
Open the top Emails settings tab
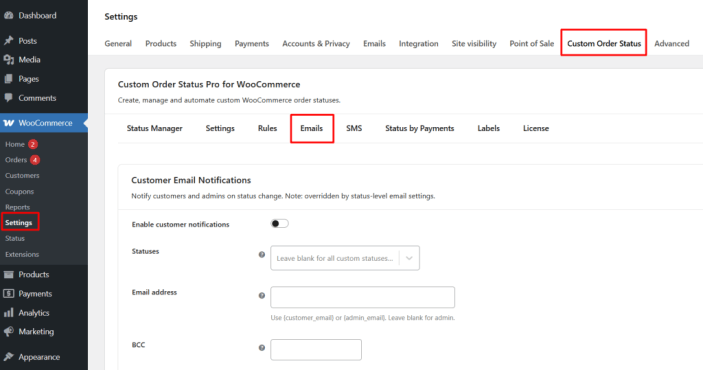click(374, 44)
